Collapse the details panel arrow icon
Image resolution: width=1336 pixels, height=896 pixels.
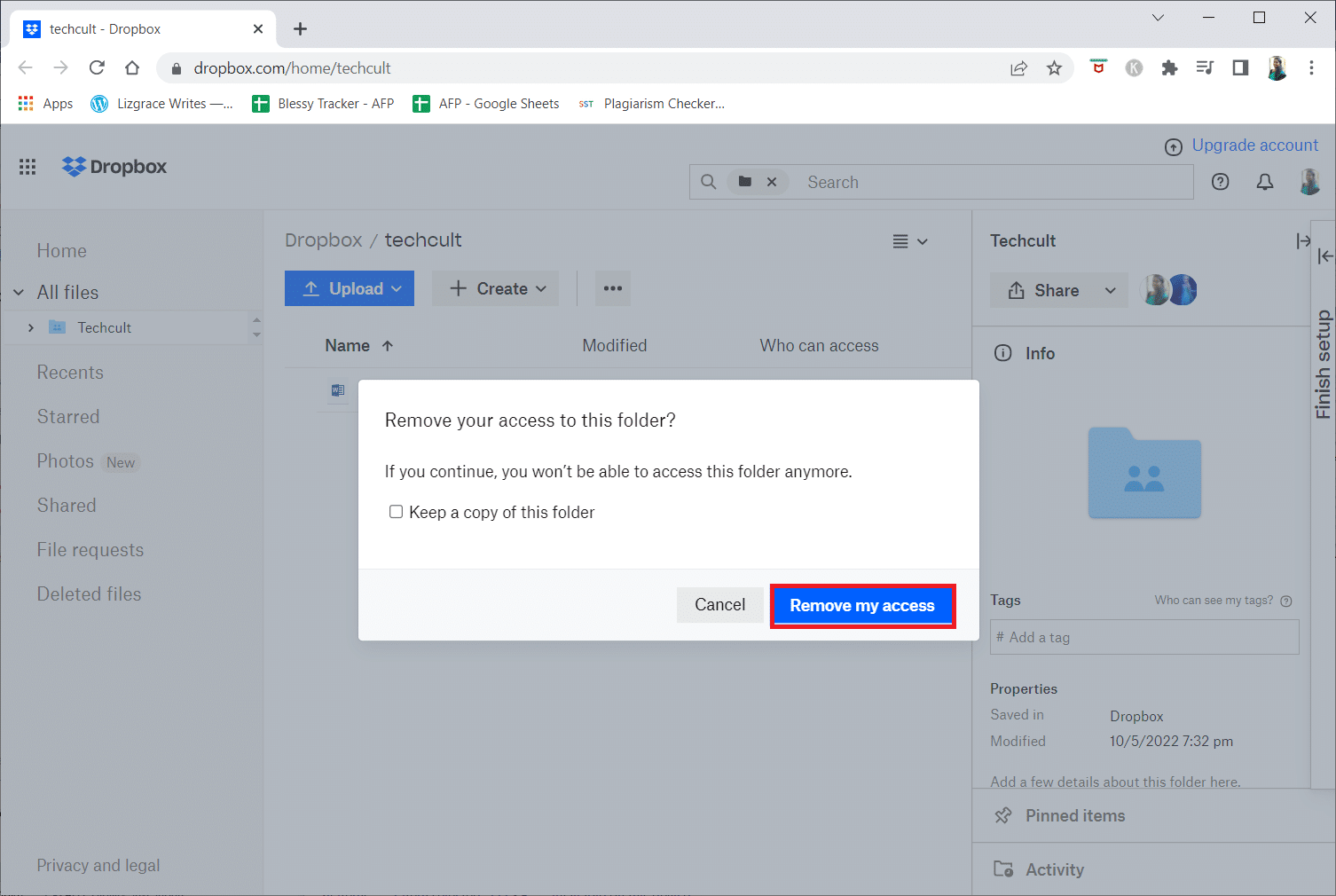[1303, 241]
